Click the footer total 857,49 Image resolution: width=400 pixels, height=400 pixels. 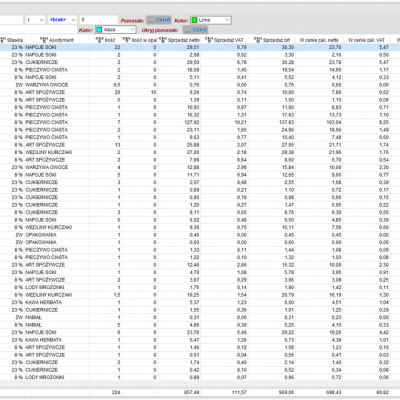192,392
